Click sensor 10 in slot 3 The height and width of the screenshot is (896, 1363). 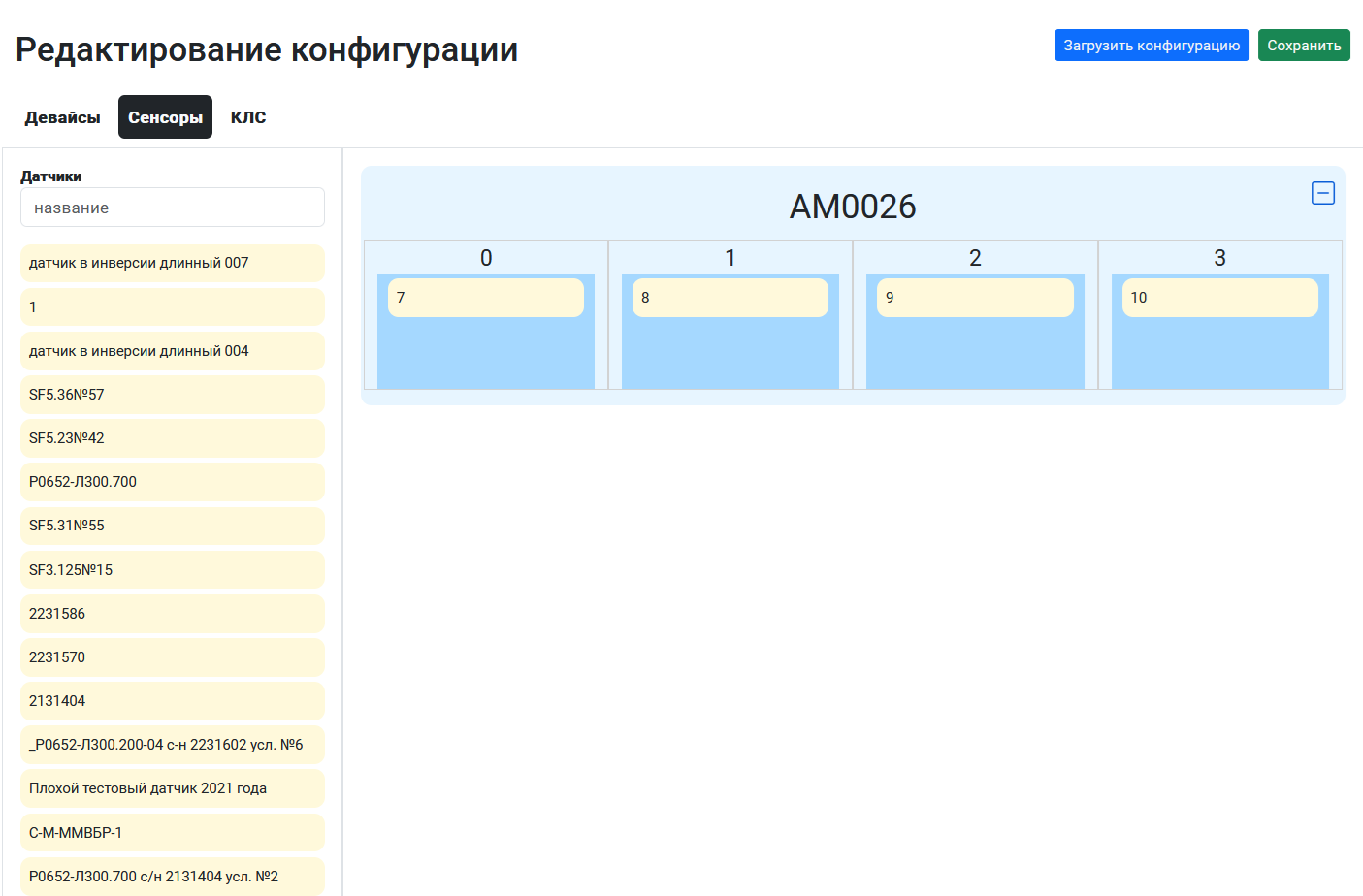(x=1220, y=298)
